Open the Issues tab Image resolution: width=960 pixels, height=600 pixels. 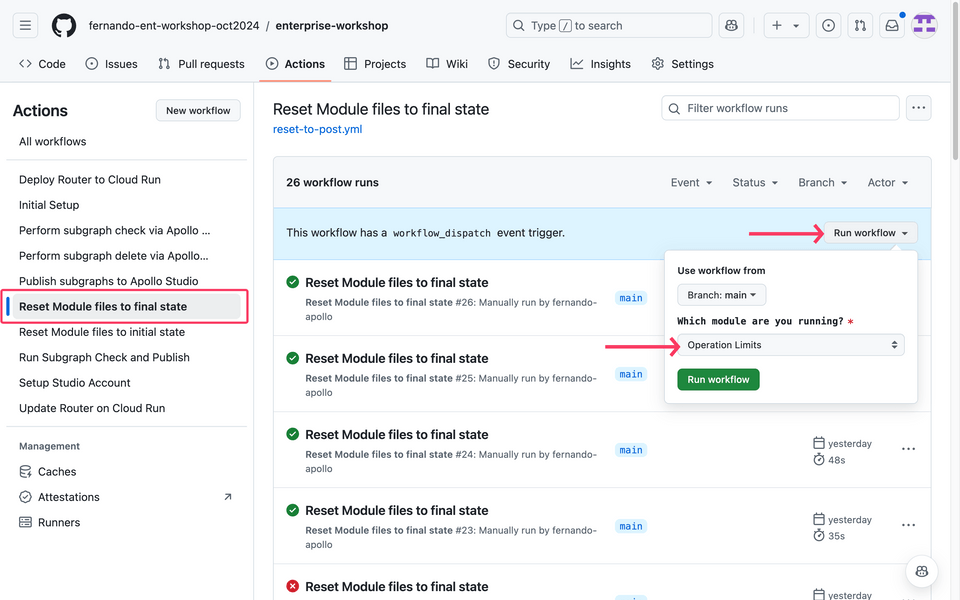(x=111, y=64)
